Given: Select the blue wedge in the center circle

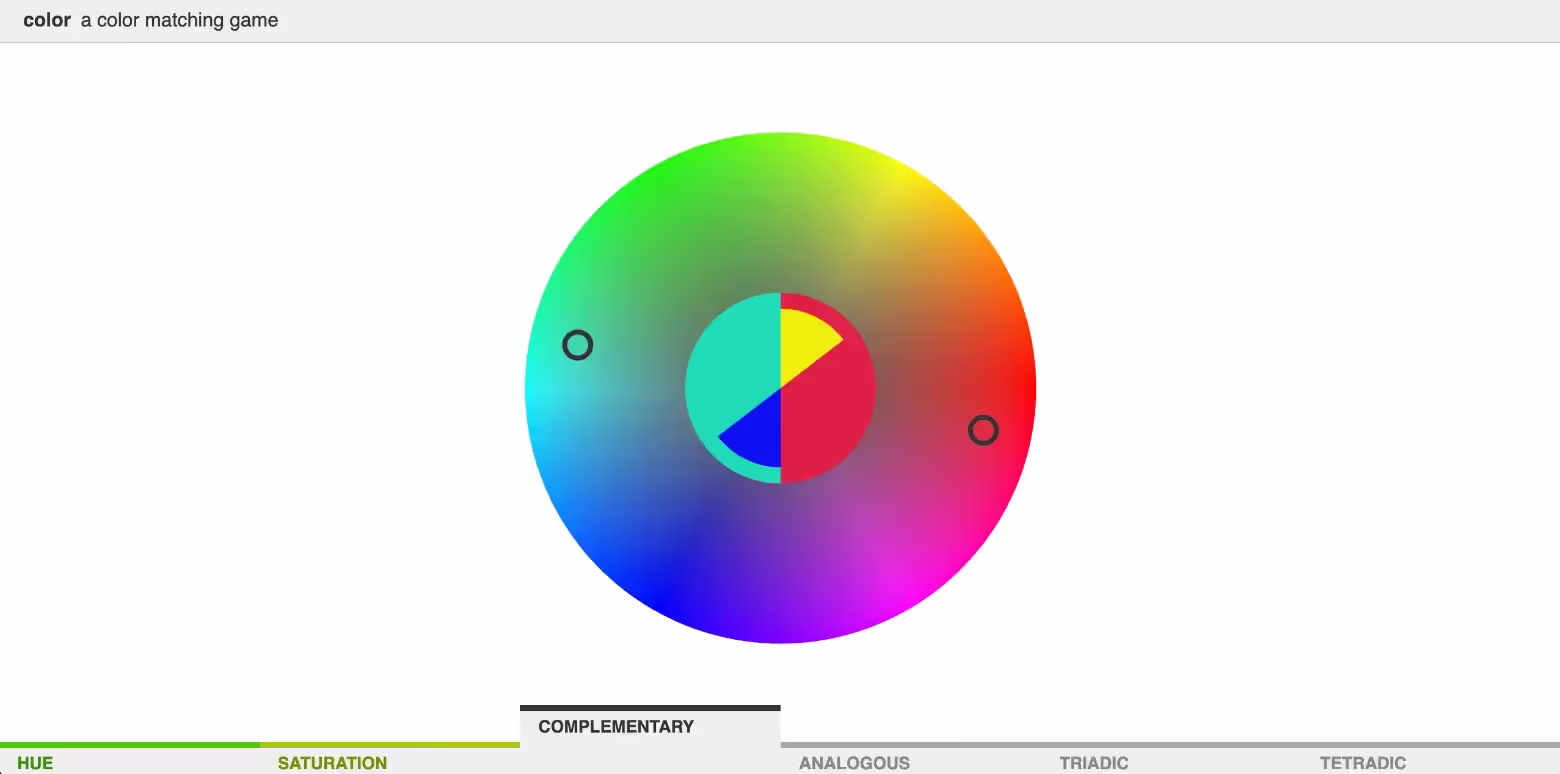Looking at the screenshot, I should click(x=757, y=432).
